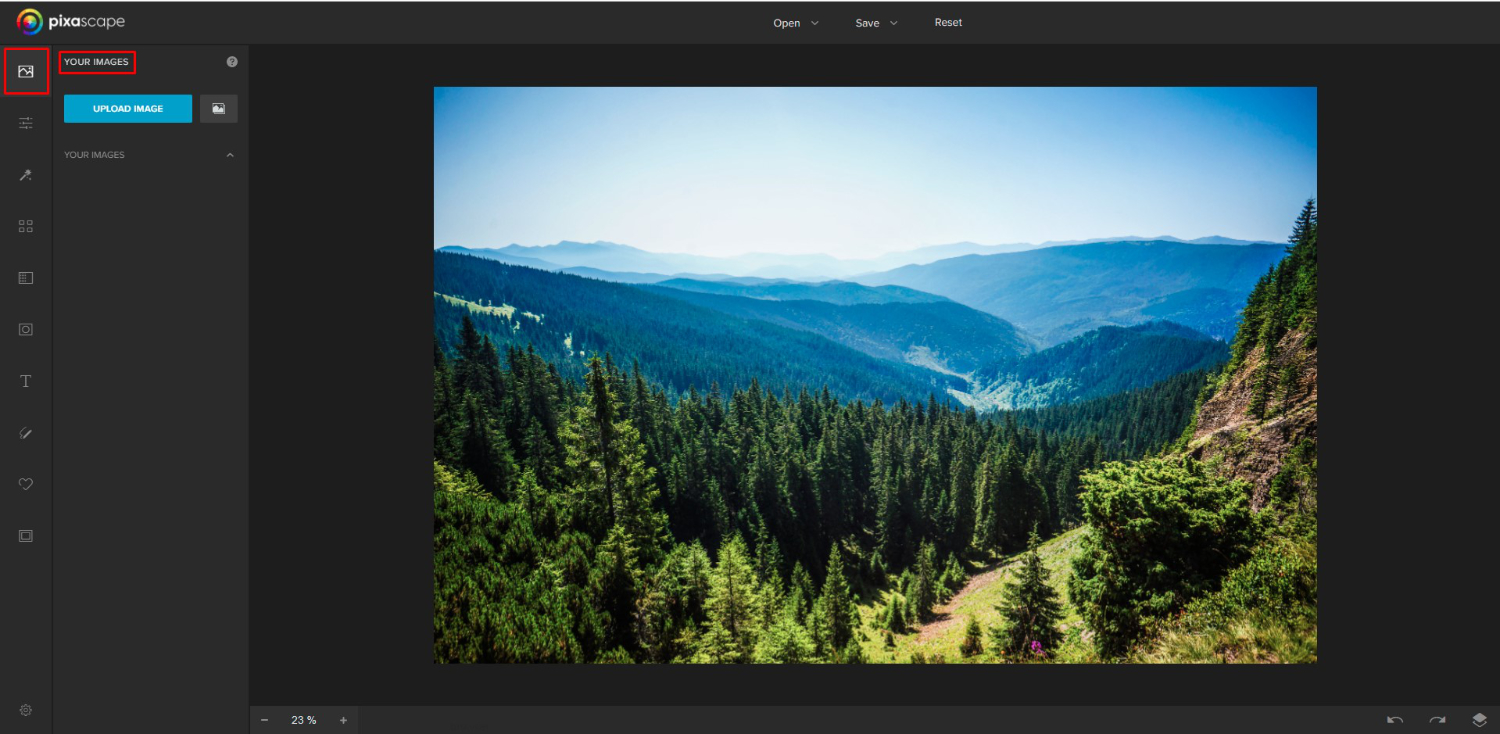This screenshot has height=734, width=1500.
Task: Collapse the YOUR IMAGES section chevron
Action: 230,155
